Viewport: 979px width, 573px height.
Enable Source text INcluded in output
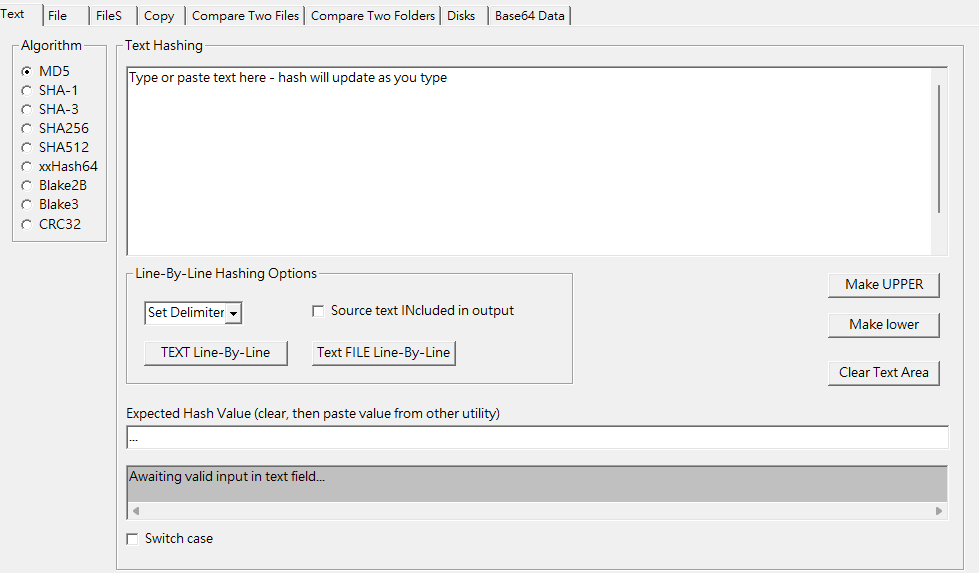point(318,311)
